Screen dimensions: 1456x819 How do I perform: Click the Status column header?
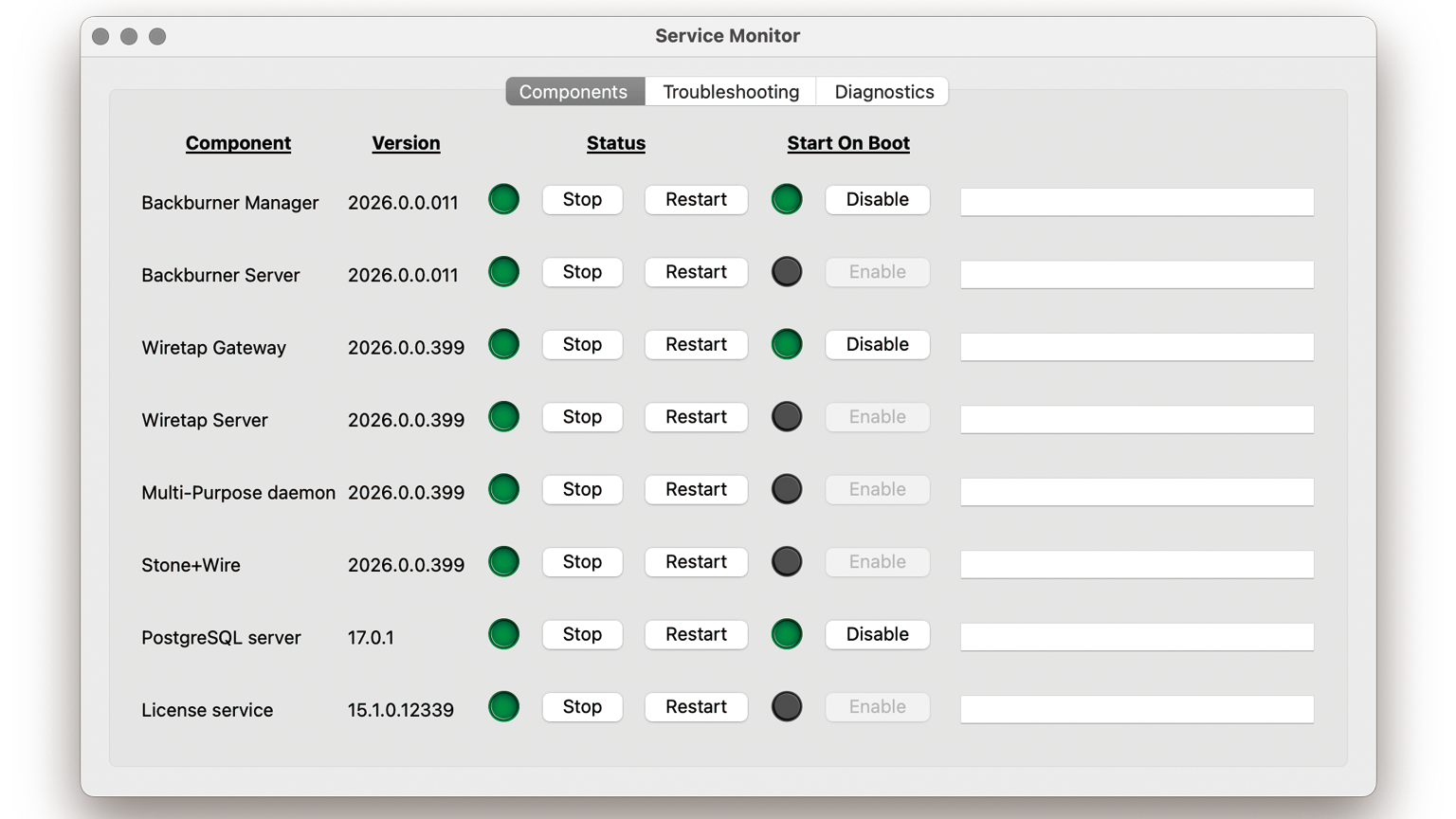[x=616, y=143]
